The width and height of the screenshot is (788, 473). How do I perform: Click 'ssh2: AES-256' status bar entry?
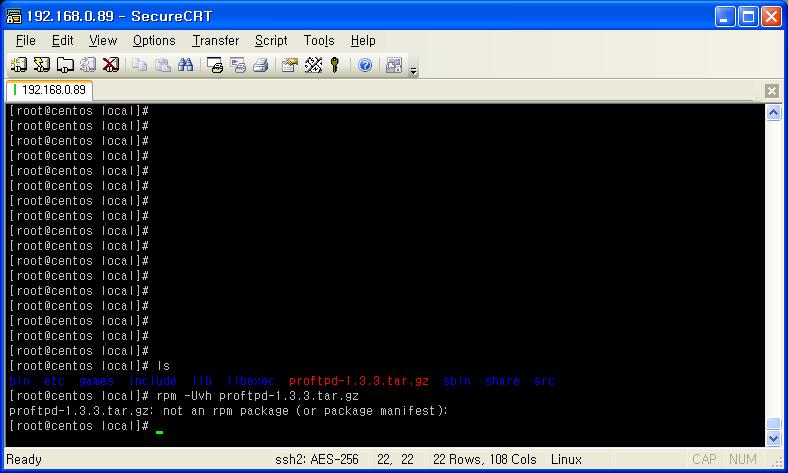(x=317, y=459)
